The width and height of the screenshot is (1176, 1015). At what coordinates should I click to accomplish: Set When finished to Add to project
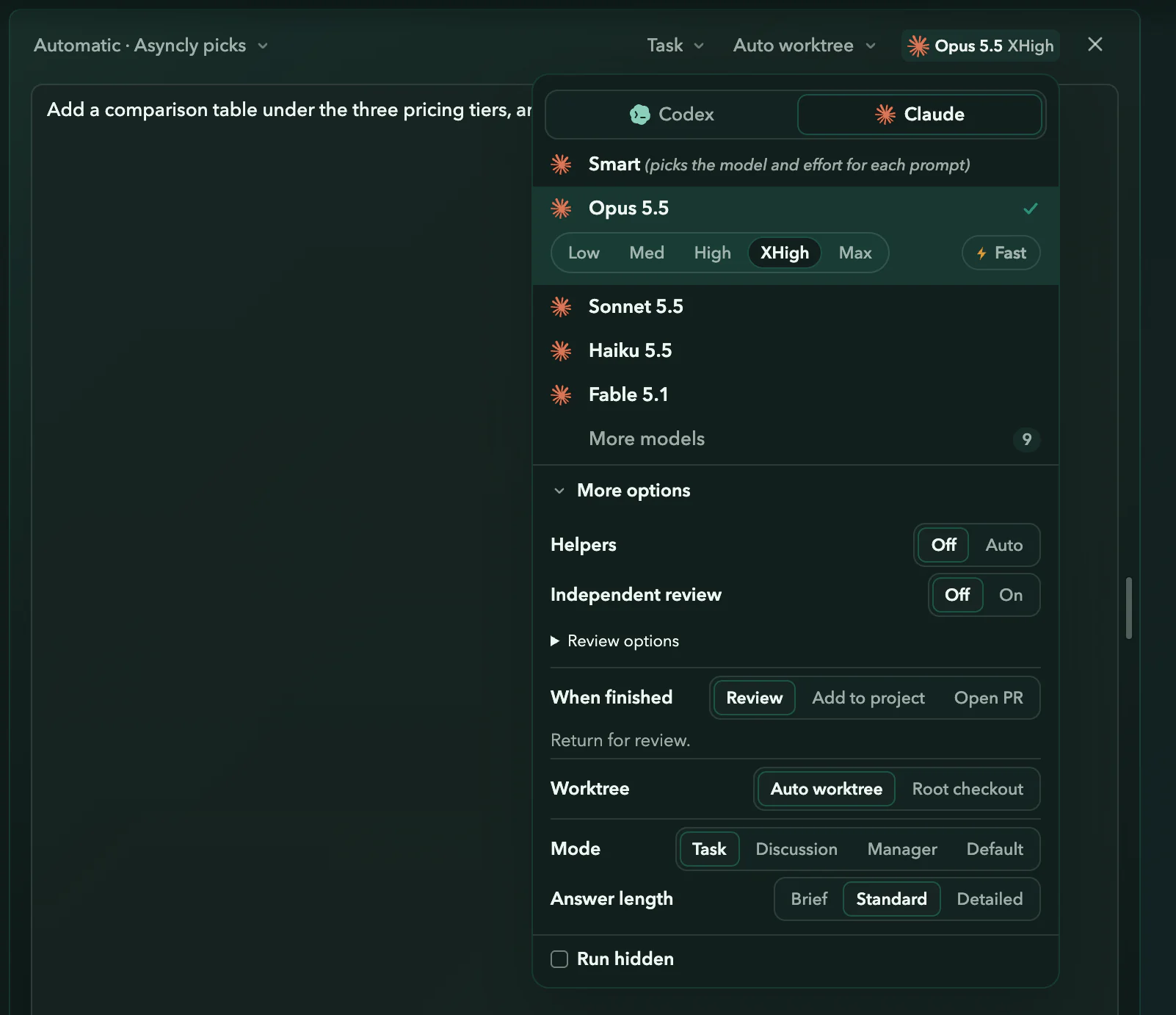pos(868,698)
